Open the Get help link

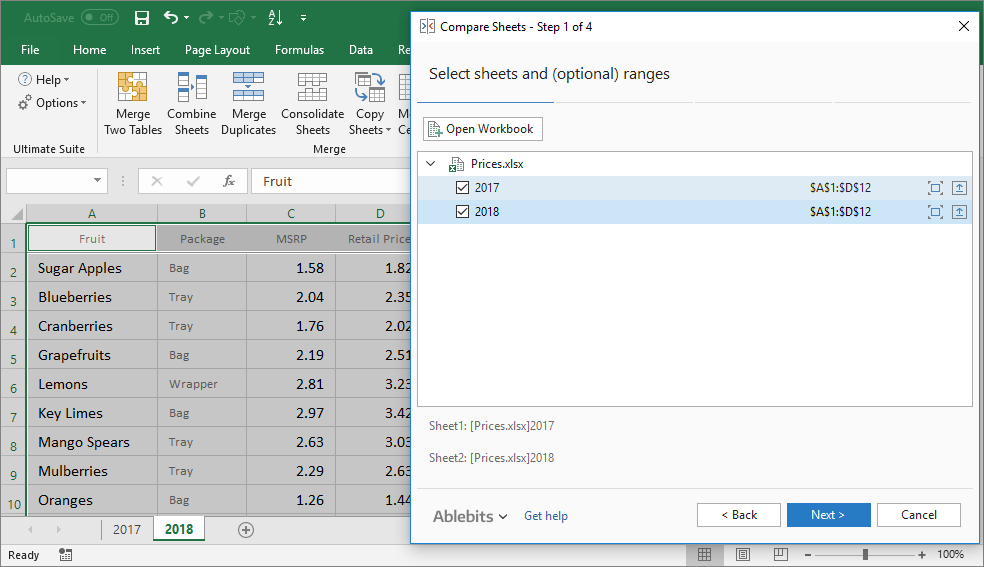click(x=546, y=516)
